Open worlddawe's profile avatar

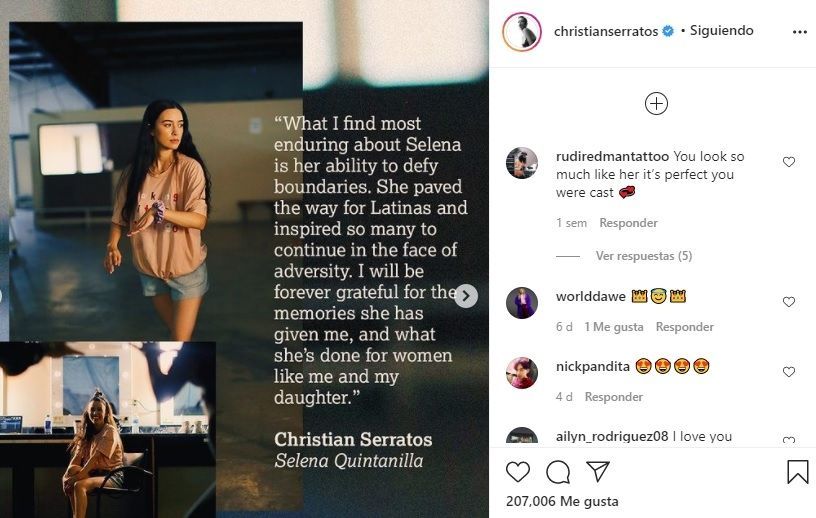click(522, 302)
